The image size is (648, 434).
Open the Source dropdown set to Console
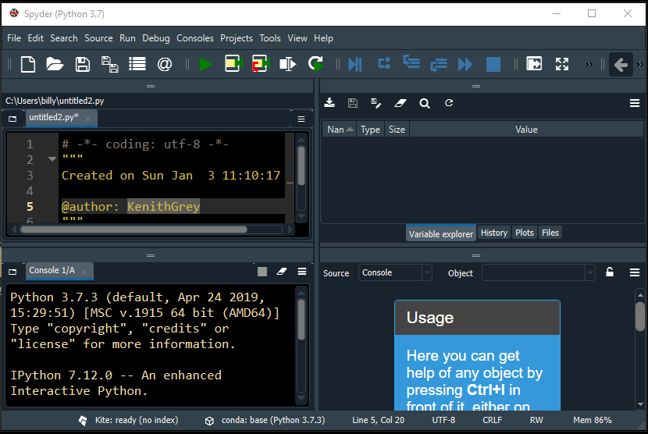click(395, 273)
